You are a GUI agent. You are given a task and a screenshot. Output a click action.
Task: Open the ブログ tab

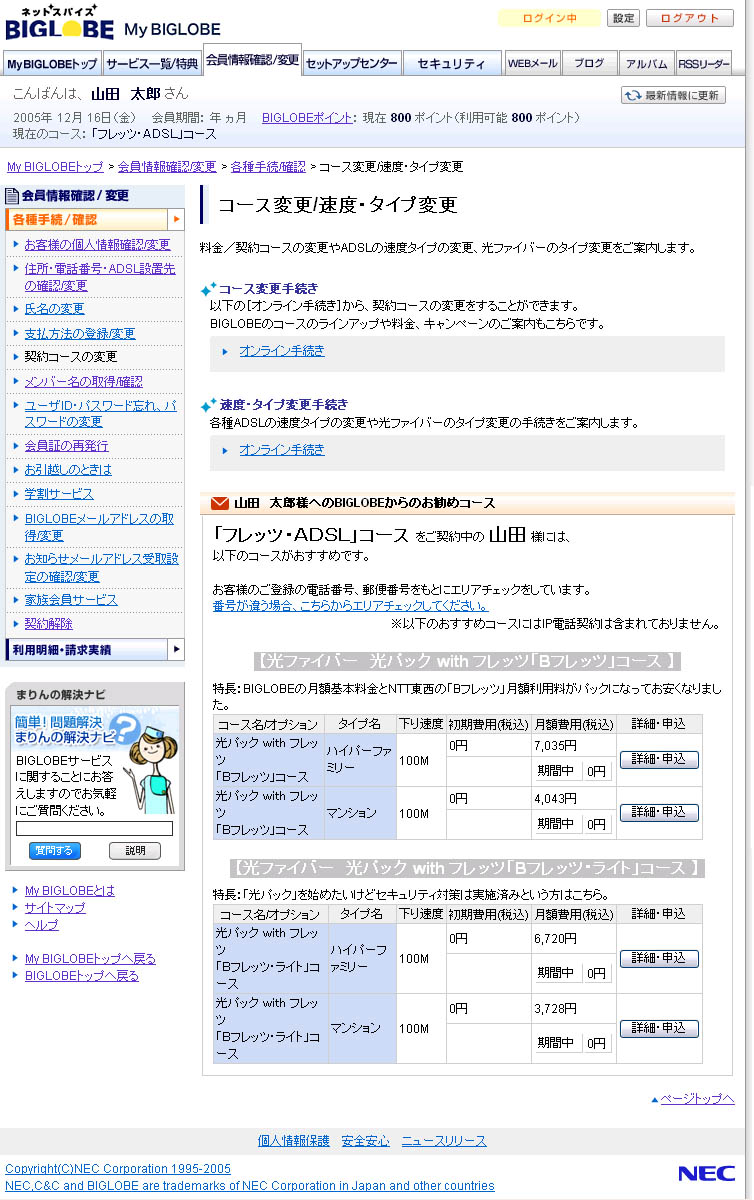[x=589, y=63]
